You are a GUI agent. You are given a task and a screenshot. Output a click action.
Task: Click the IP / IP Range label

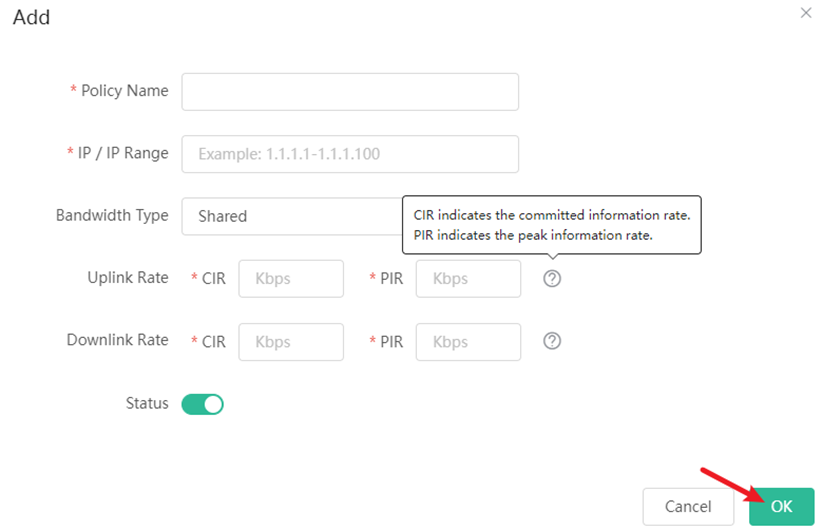coord(121,153)
